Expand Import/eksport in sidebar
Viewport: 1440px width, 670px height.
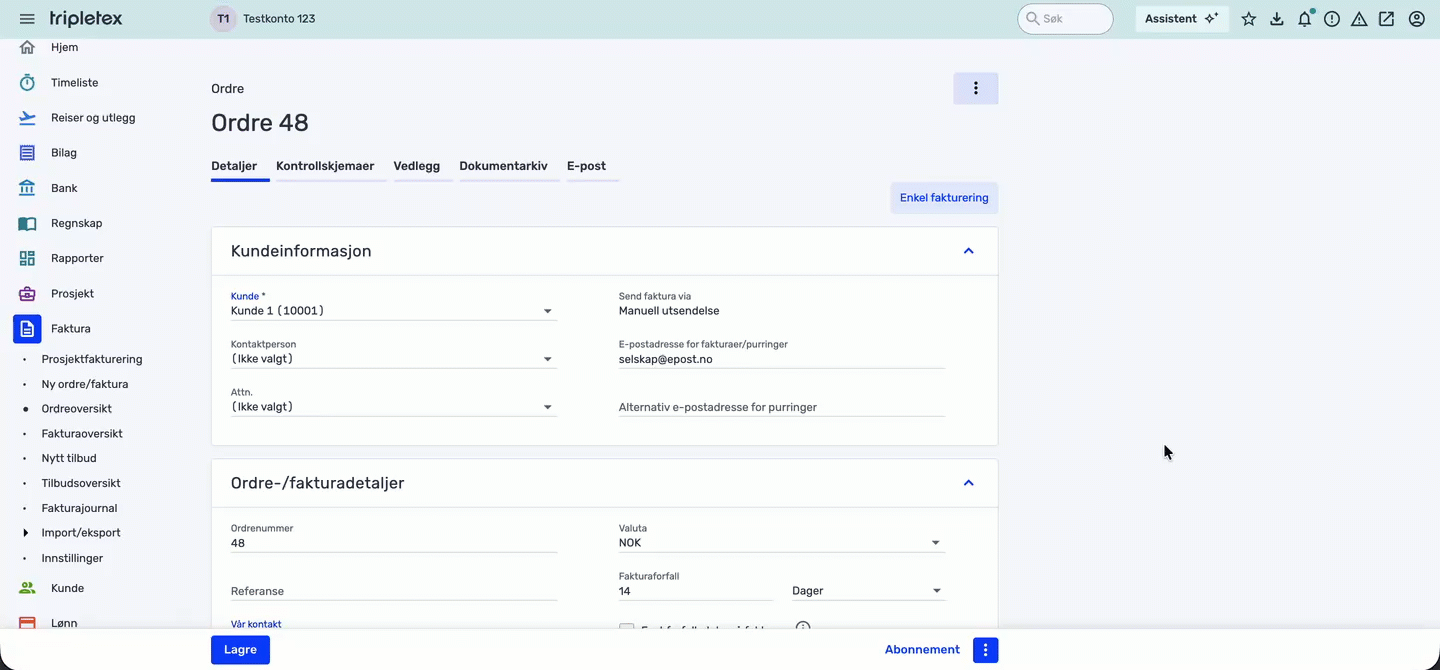26,533
